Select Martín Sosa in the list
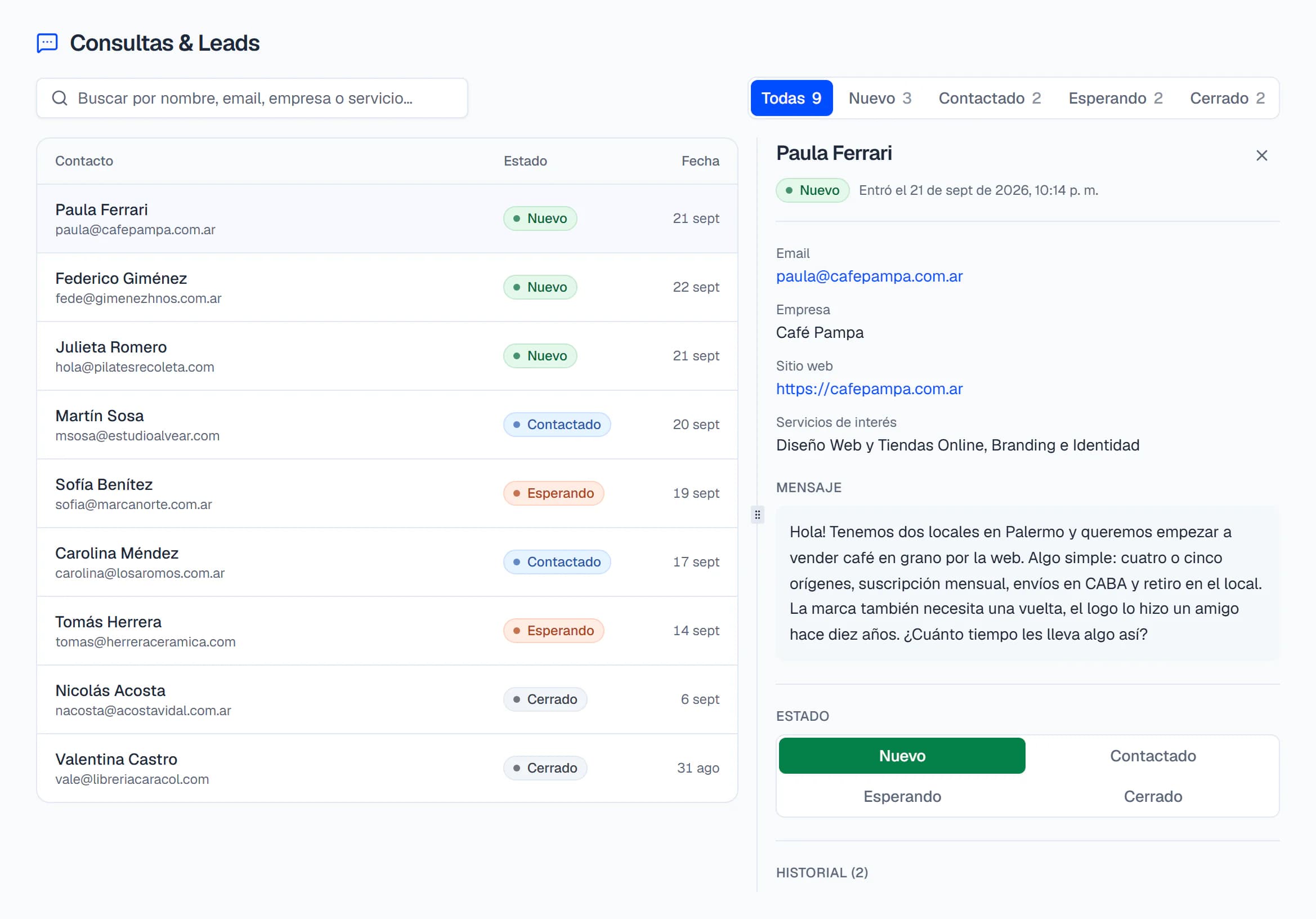Image resolution: width=1316 pixels, height=919 pixels. click(387, 425)
